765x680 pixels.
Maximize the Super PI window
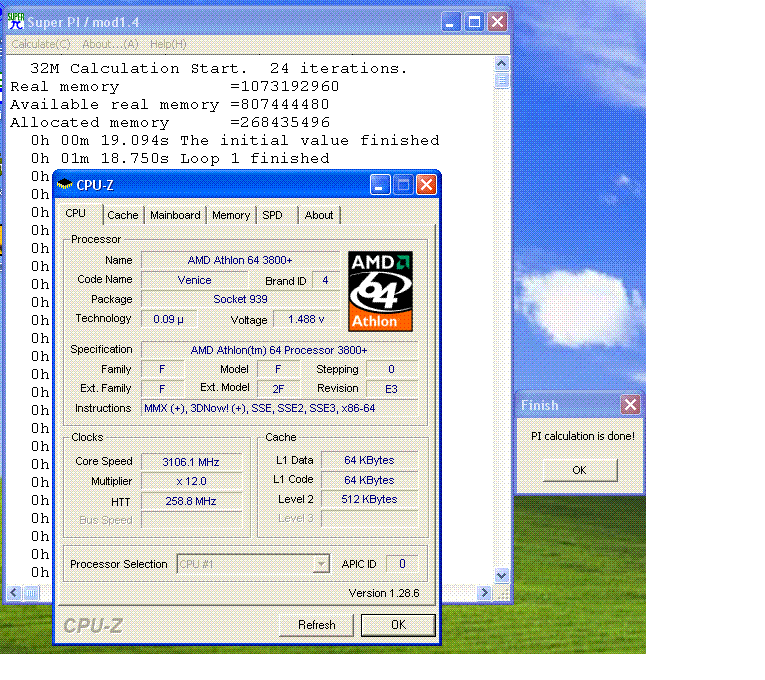(x=474, y=22)
